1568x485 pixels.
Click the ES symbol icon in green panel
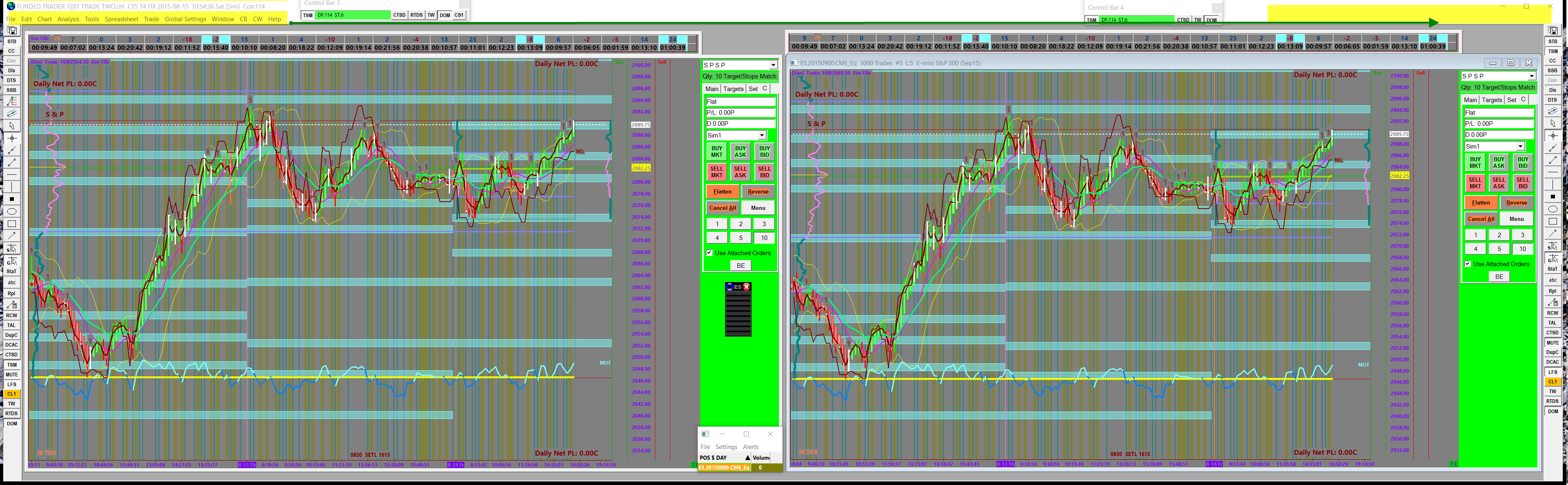coord(738,287)
